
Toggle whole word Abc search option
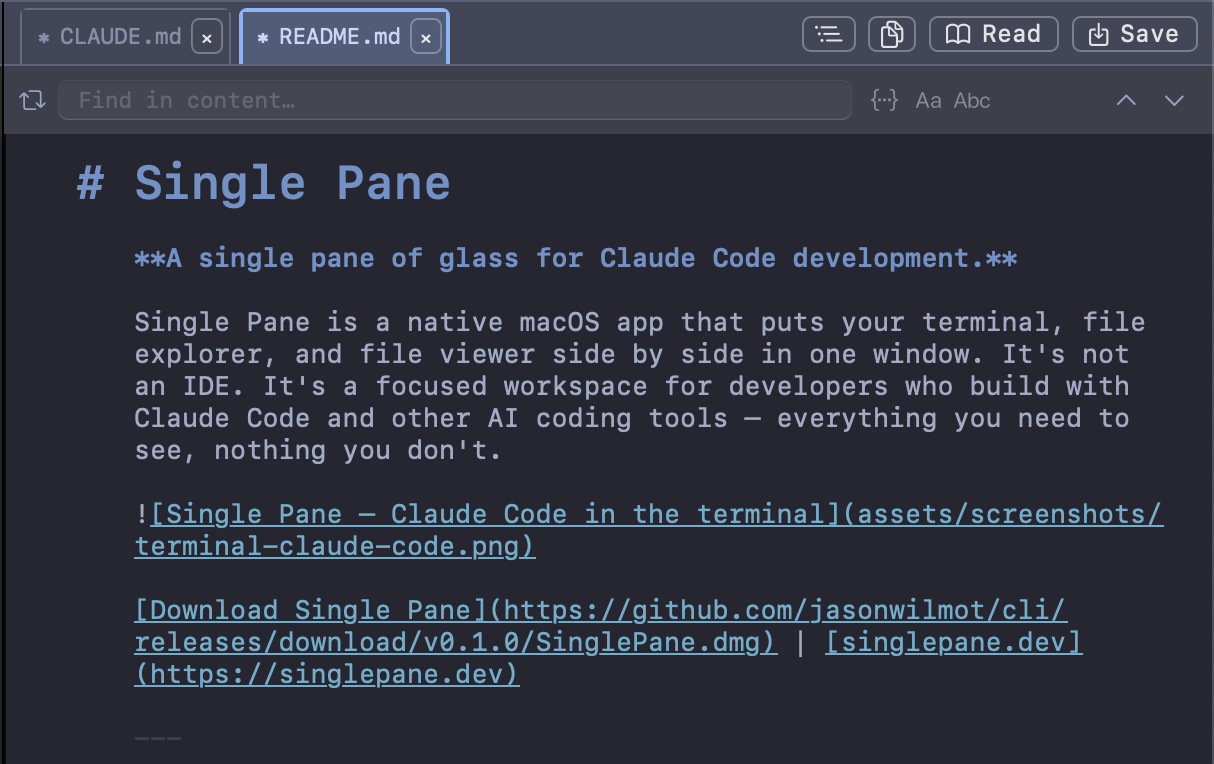(x=972, y=100)
